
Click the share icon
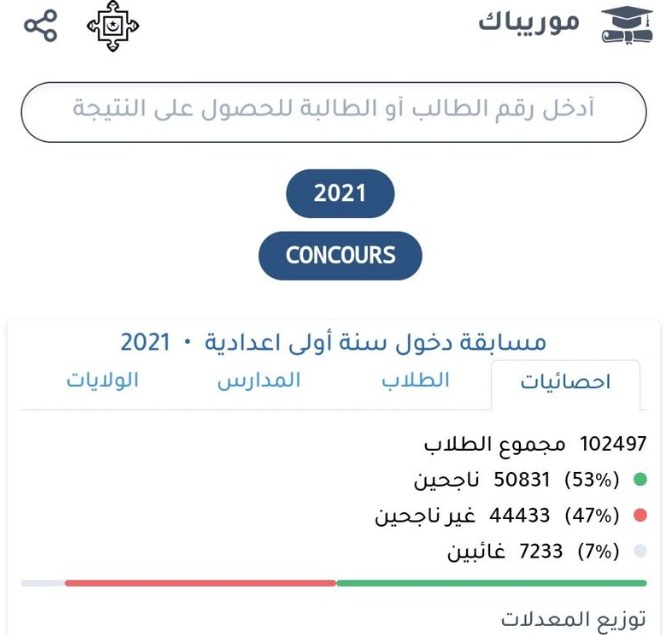point(40,26)
